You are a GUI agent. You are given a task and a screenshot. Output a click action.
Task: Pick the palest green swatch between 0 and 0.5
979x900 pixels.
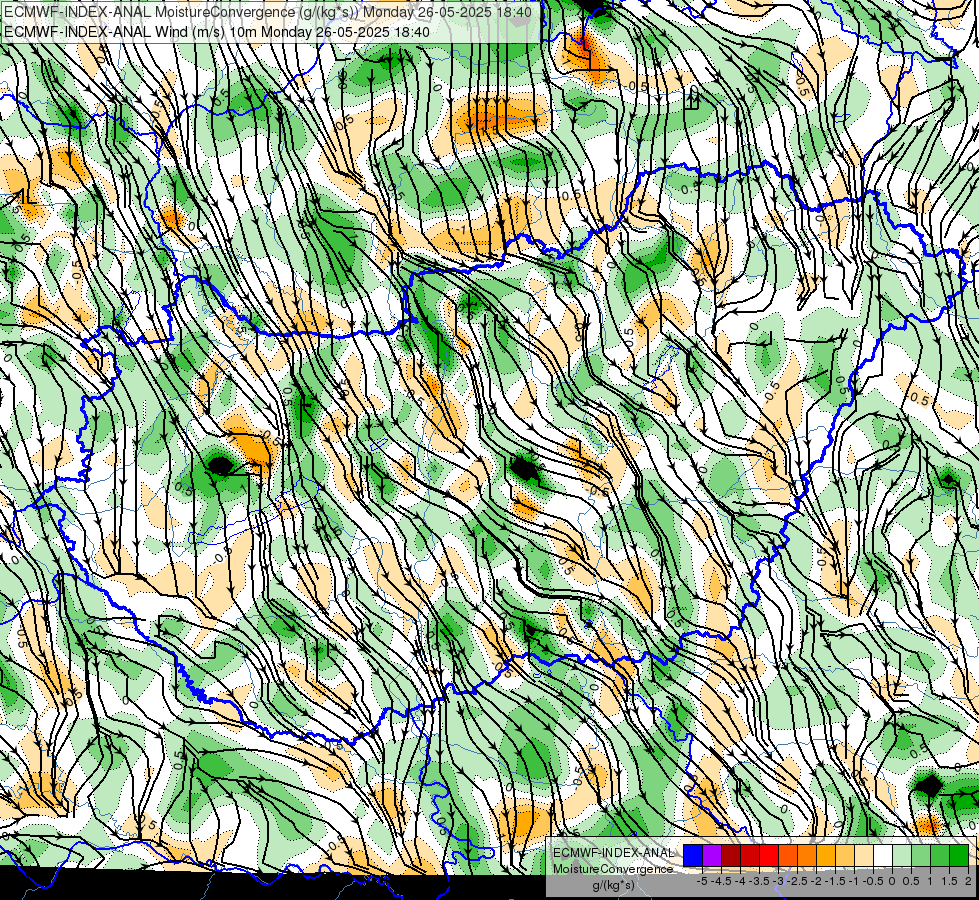click(x=902, y=856)
